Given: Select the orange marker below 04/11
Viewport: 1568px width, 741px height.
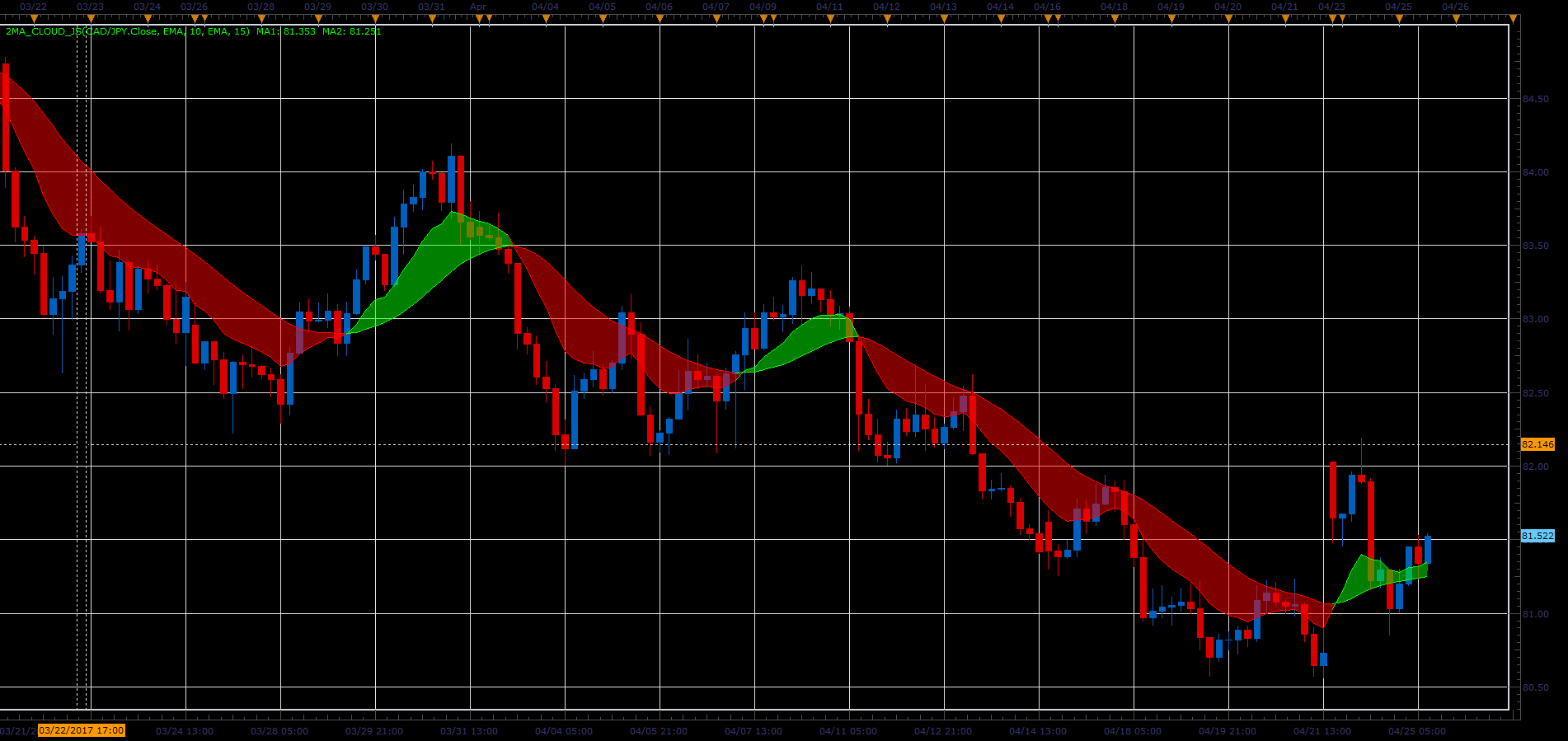Looking at the screenshot, I should pyautogui.click(x=829, y=18).
